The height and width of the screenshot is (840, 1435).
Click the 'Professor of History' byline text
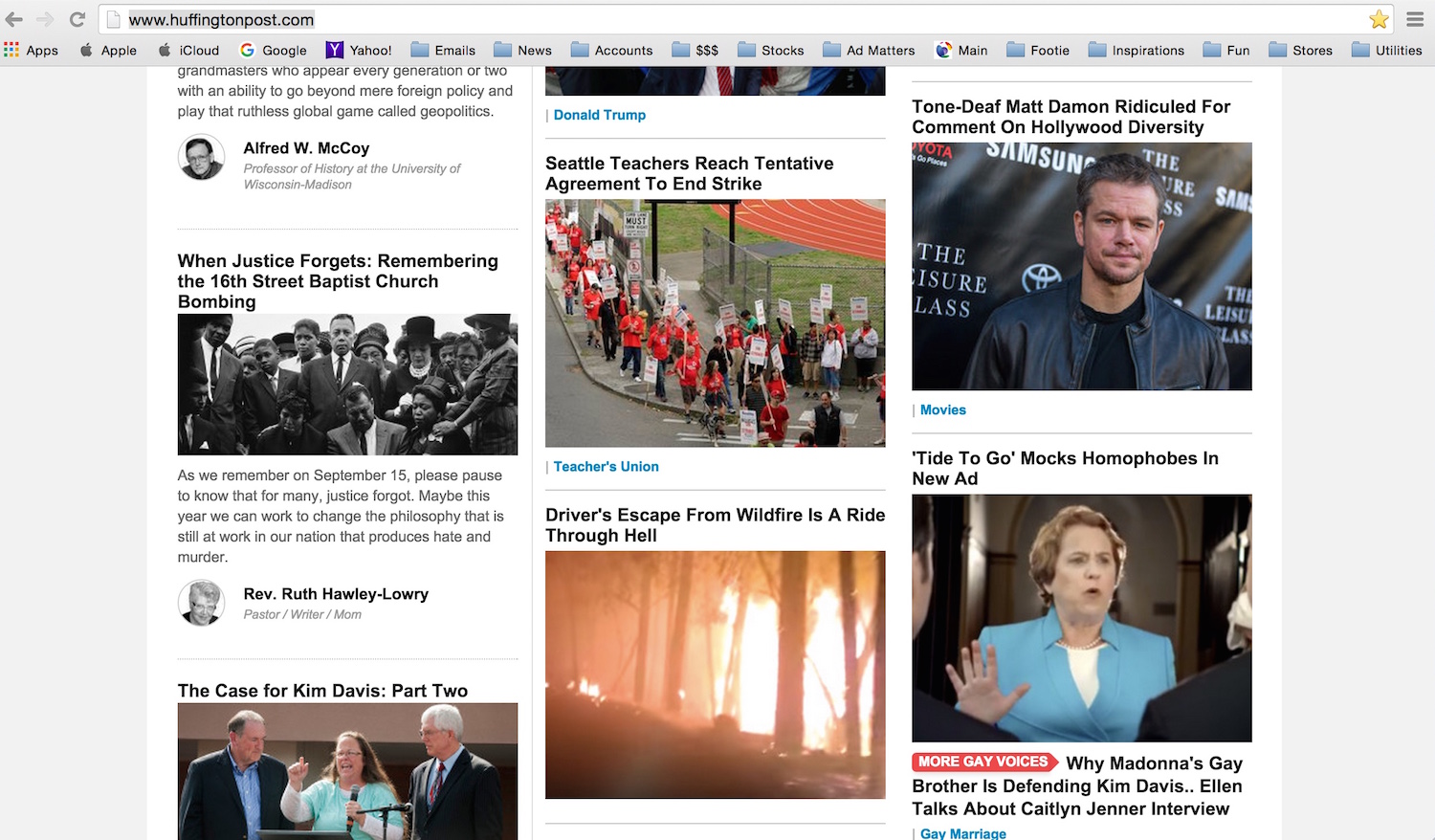[352, 176]
